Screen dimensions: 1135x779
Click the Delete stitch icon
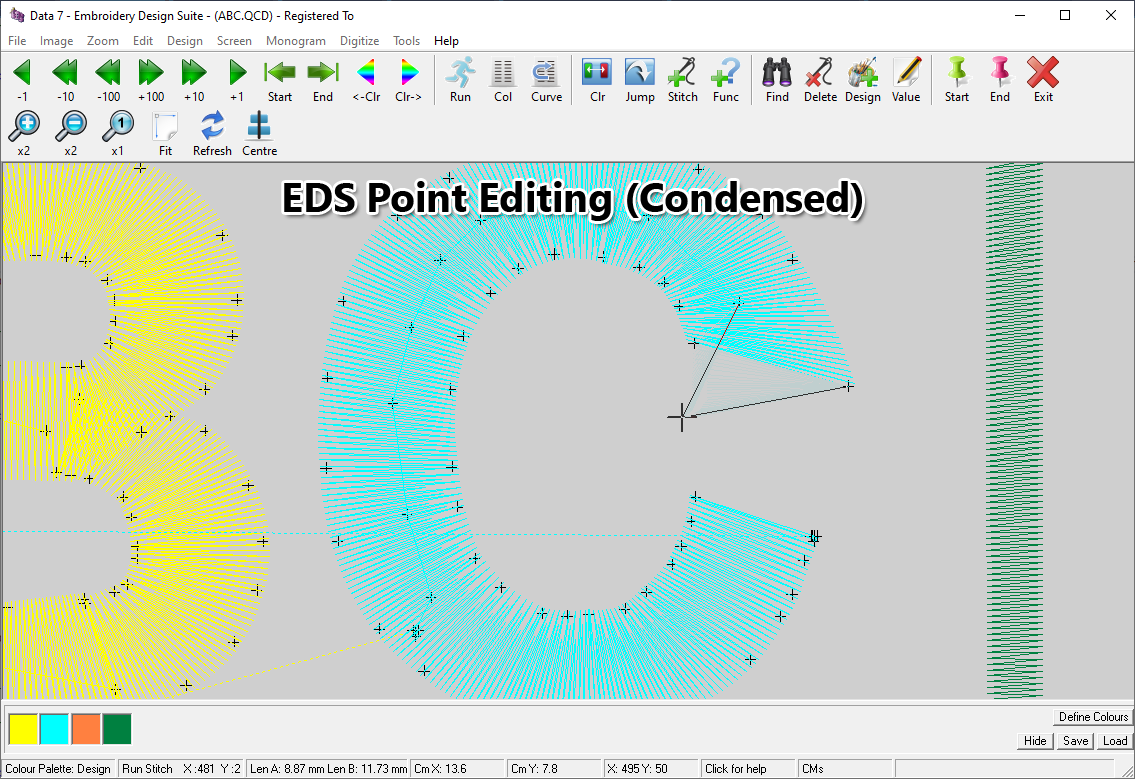[820, 80]
